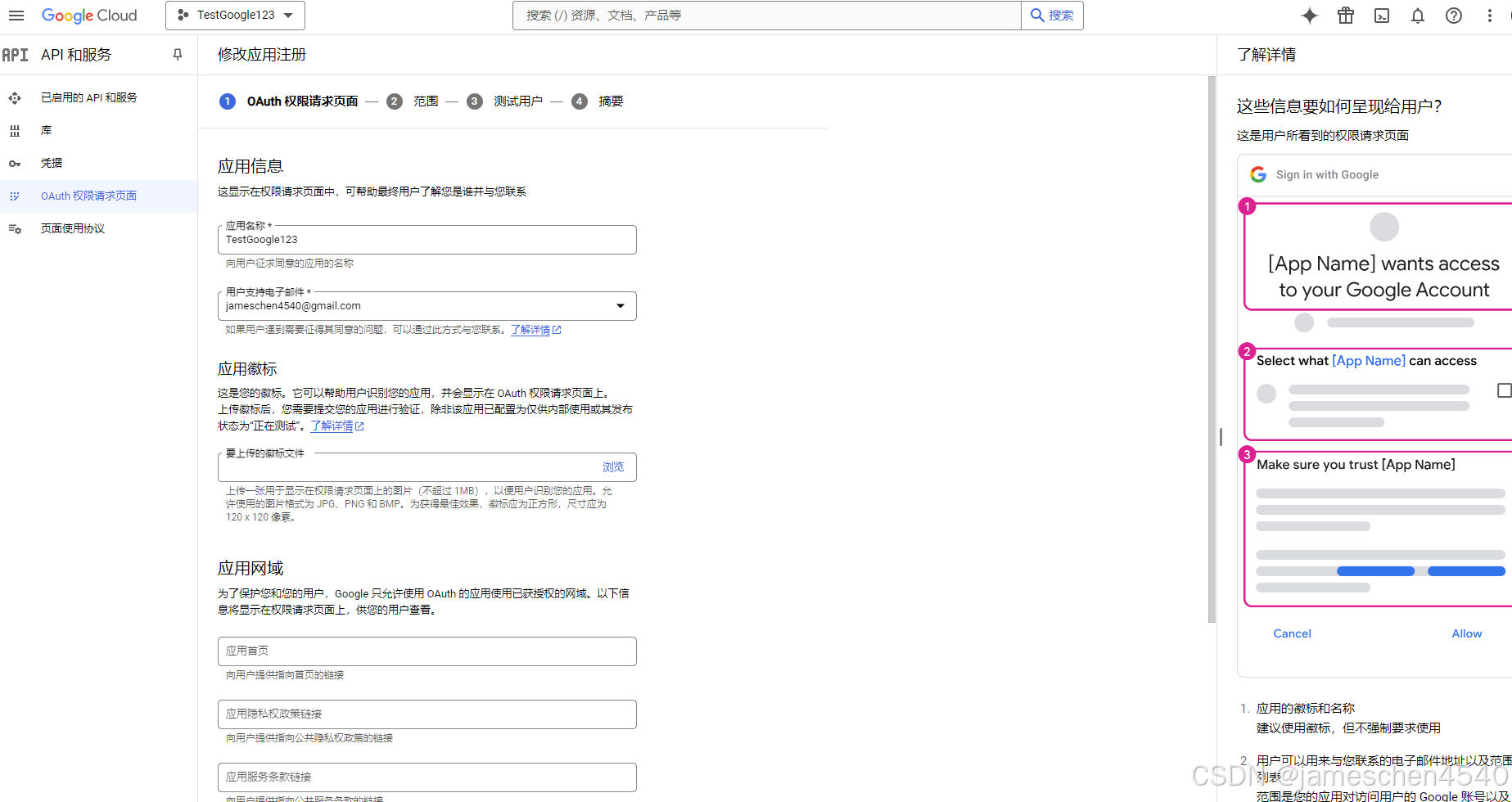Click the credentials key icon in sidebar
Image resolution: width=1512 pixels, height=802 pixels.
coord(15,164)
